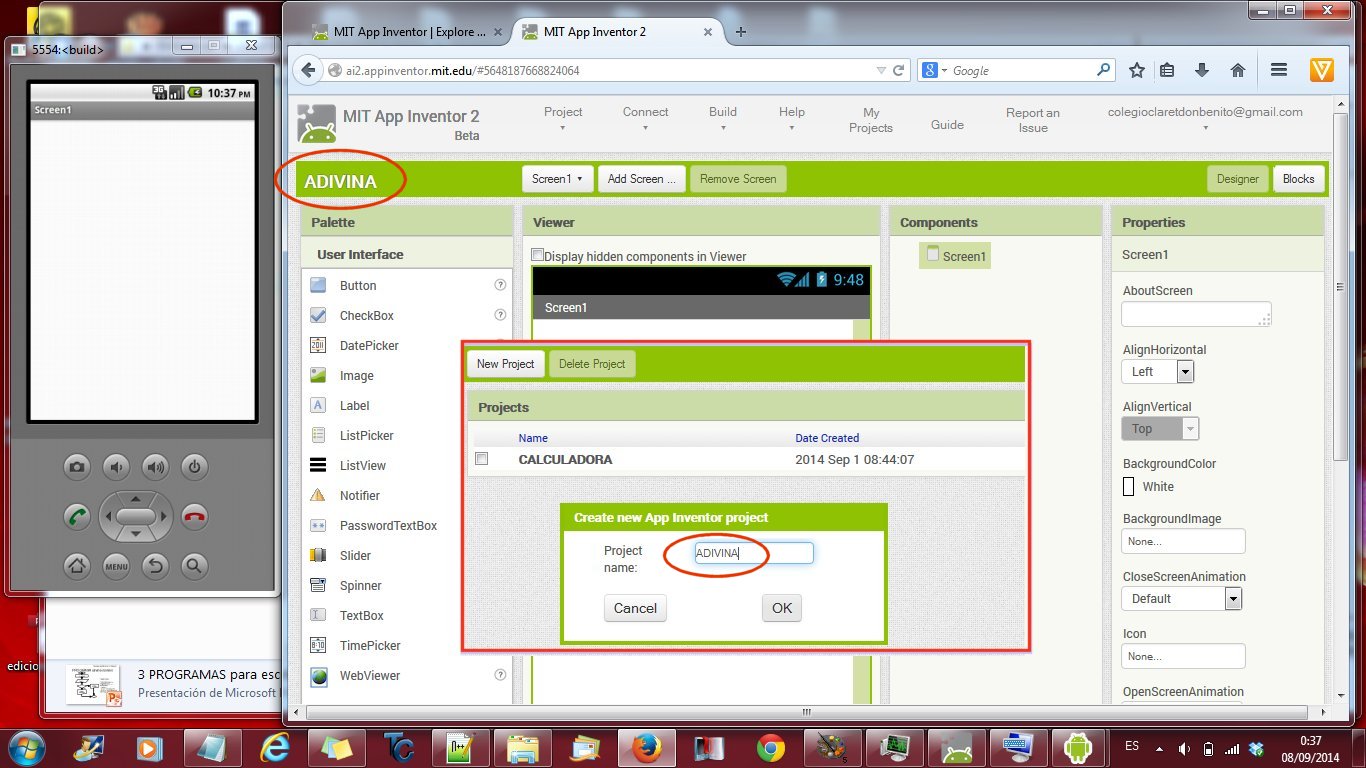Lower volume with the emulator's volume-down button

[x=117, y=466]
